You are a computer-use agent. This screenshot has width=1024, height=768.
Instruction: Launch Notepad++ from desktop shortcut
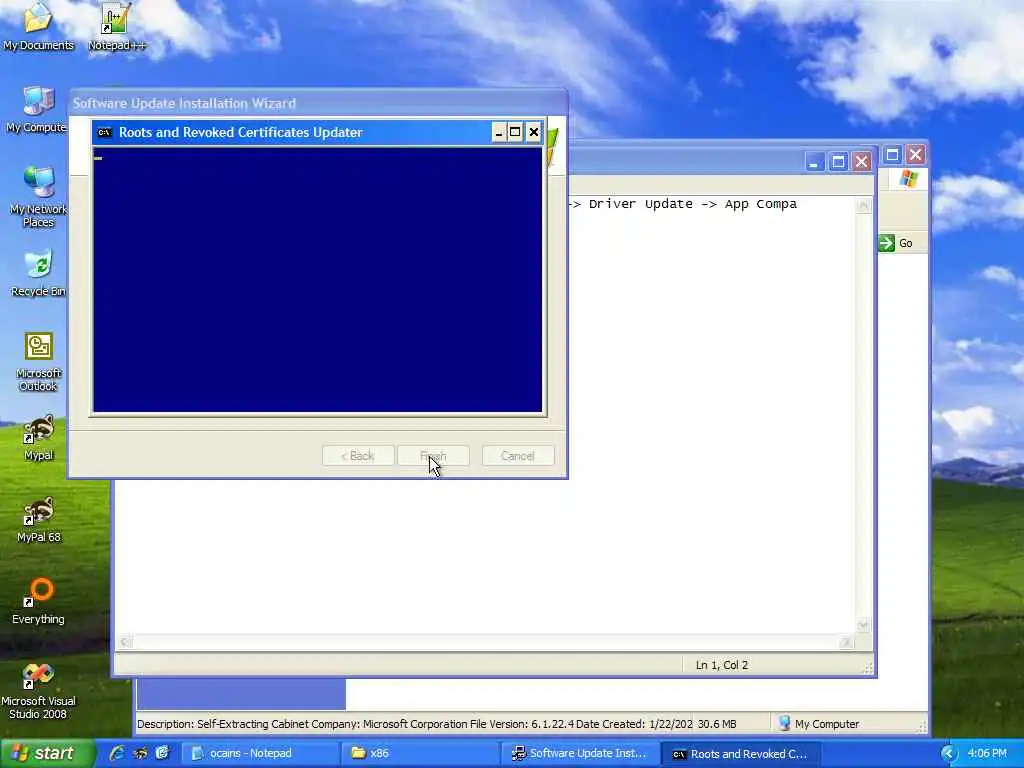(116, 26)
